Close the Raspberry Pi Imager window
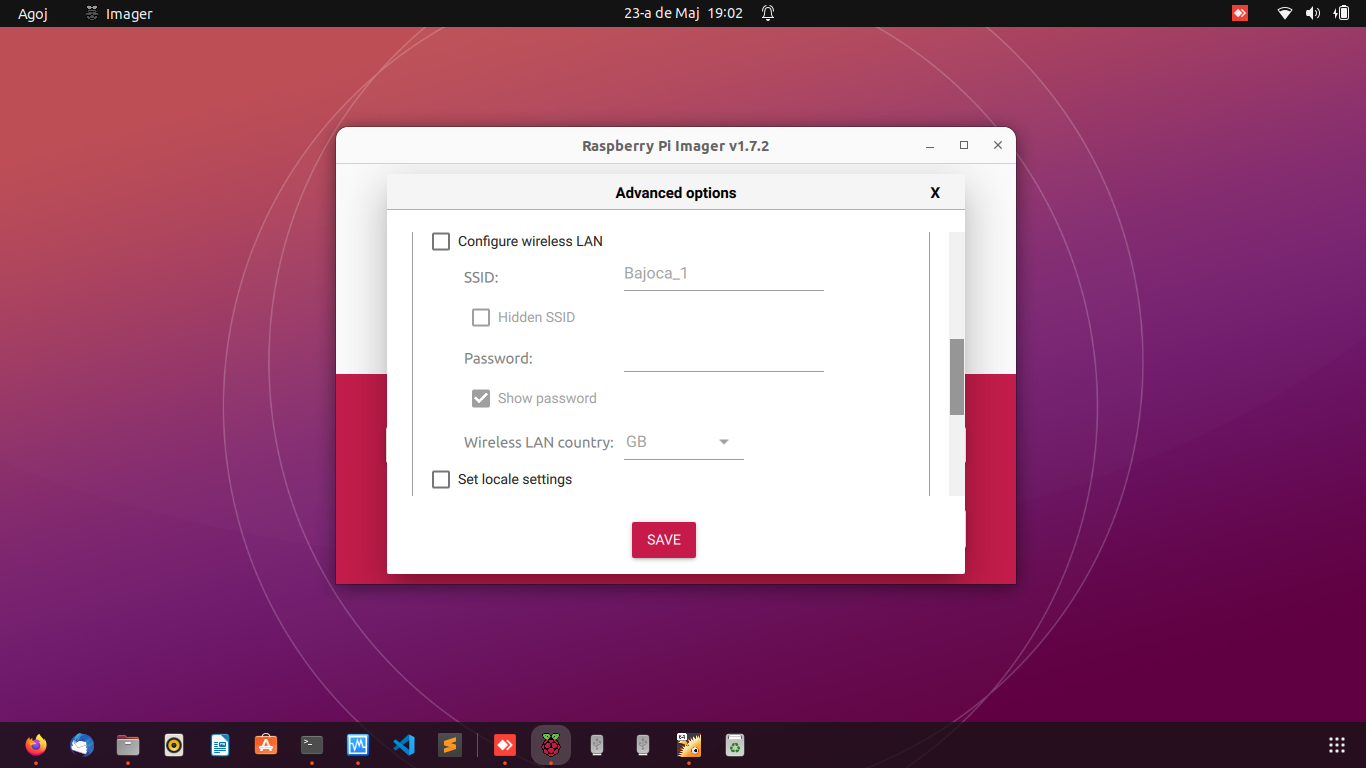1366x768 pixels. pos(998,146)
